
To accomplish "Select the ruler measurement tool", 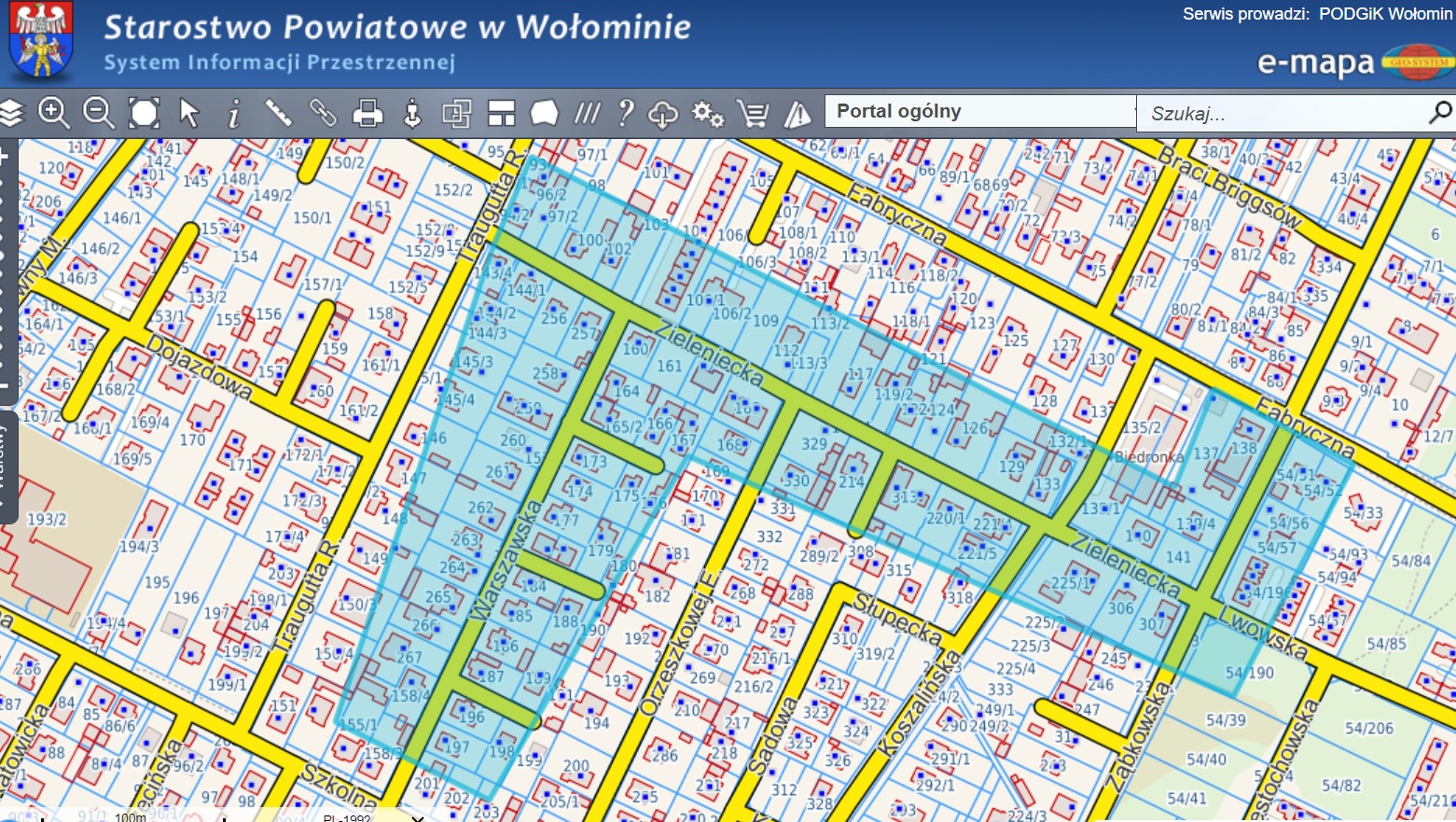I will (278, 113).
